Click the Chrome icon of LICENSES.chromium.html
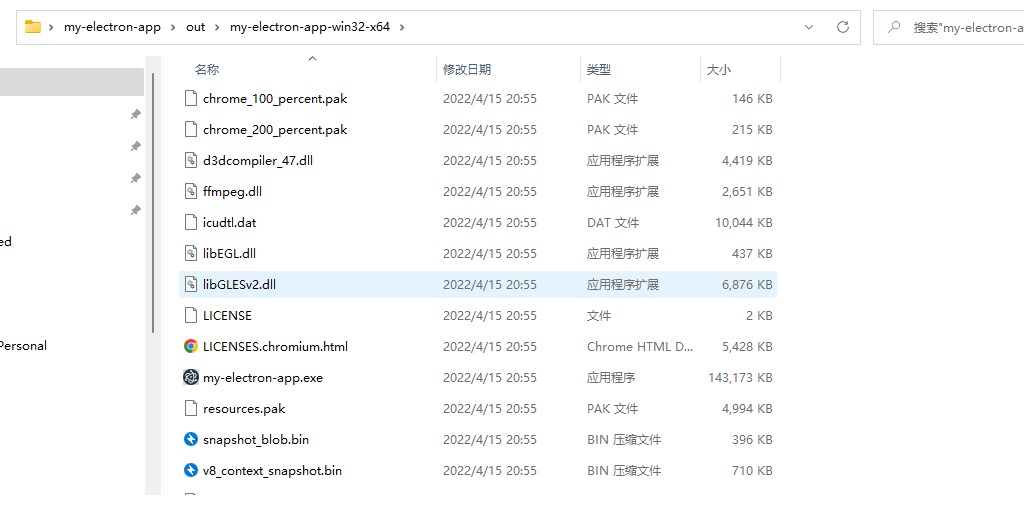Screen dimensions: 1024x515 [x=191, y=347]
